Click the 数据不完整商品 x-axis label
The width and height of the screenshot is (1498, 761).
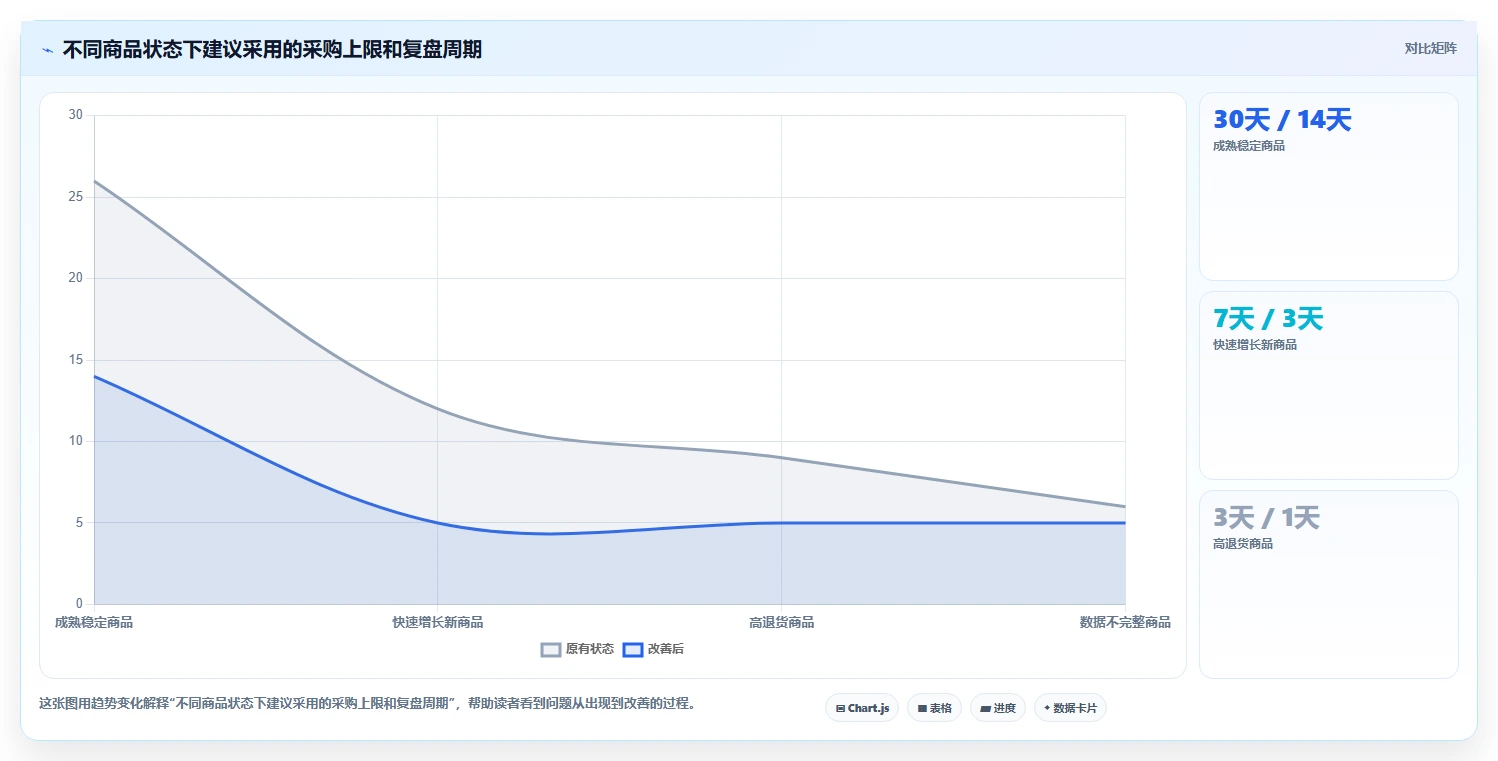click(x=1125, y=623)
